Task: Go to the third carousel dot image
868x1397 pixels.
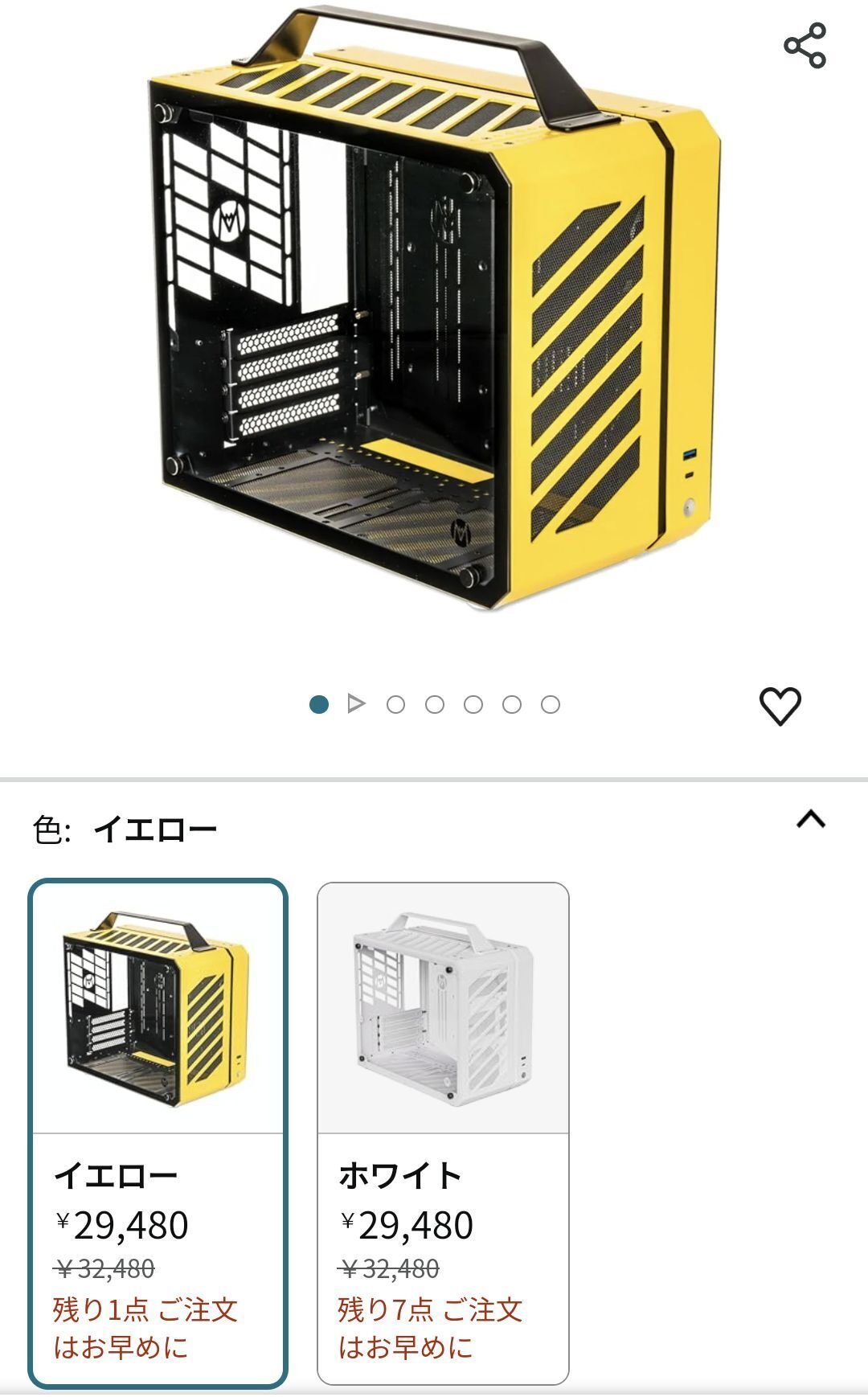Action: 395,705
